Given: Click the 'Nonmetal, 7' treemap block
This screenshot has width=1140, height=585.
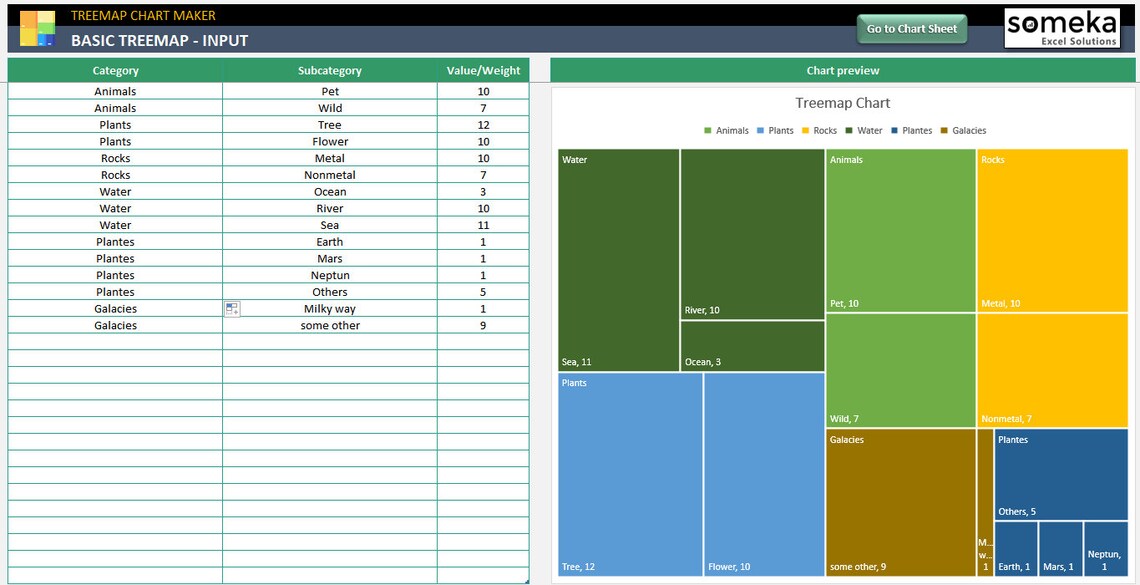Looking at the screenshot, I should [x=1055, y=370].
